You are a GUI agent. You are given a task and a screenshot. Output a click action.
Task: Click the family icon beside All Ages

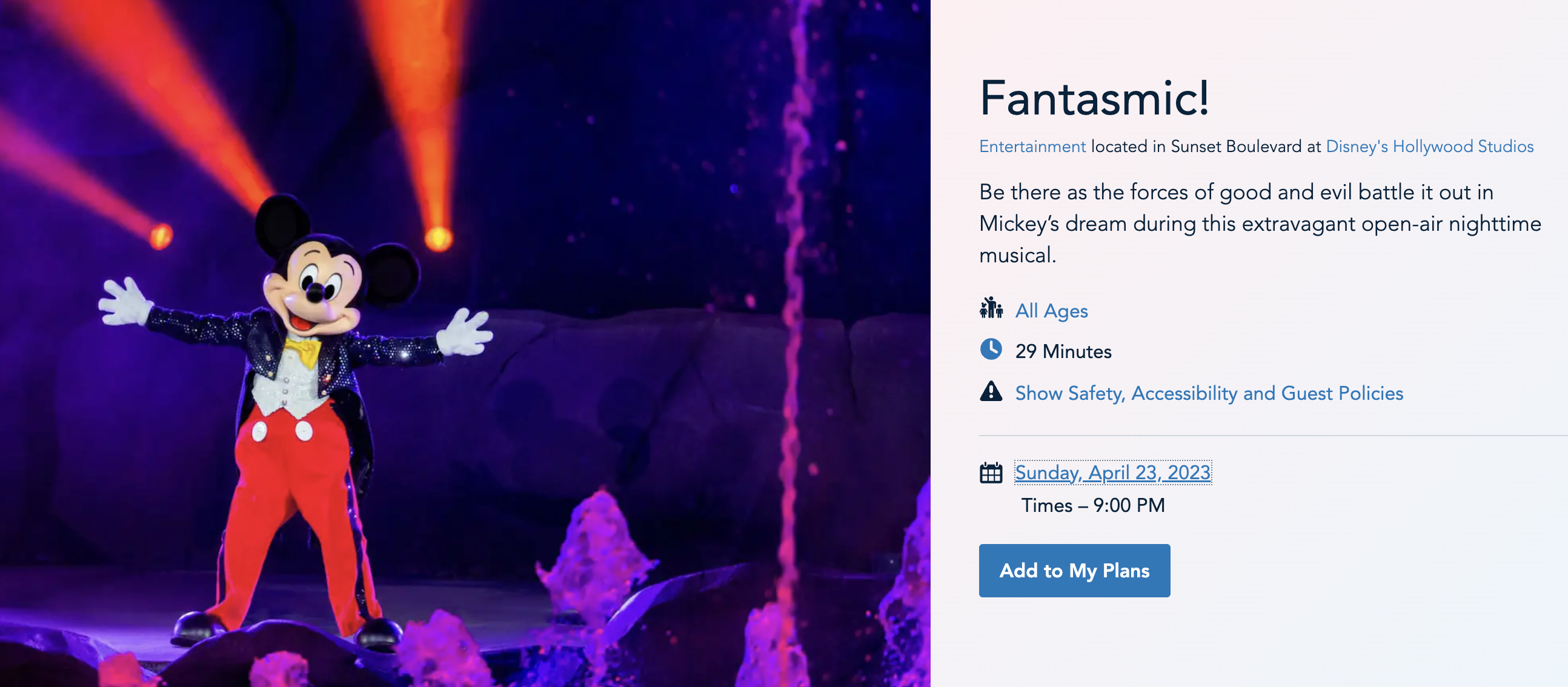(991, 308)
